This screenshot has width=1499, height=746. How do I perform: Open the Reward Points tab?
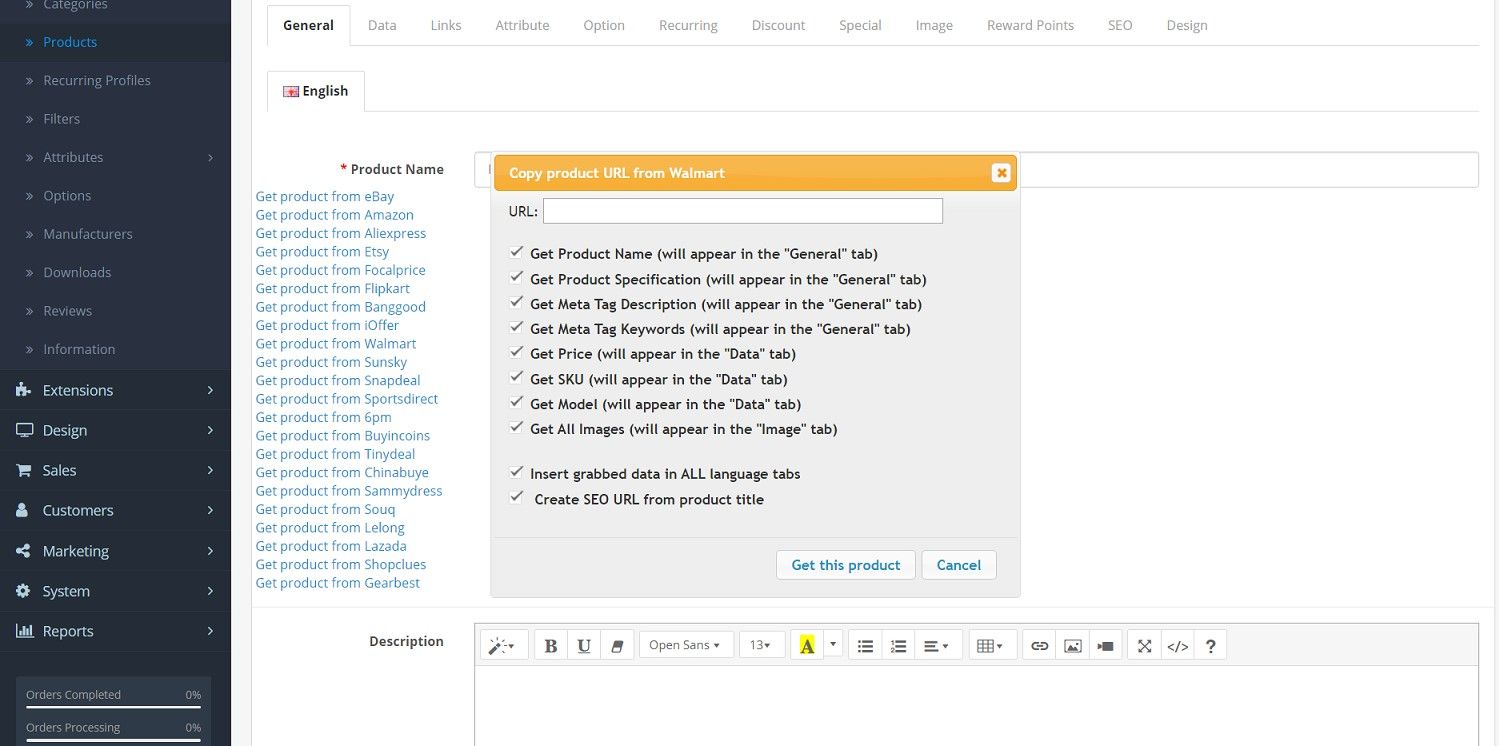click(1030, 25)
